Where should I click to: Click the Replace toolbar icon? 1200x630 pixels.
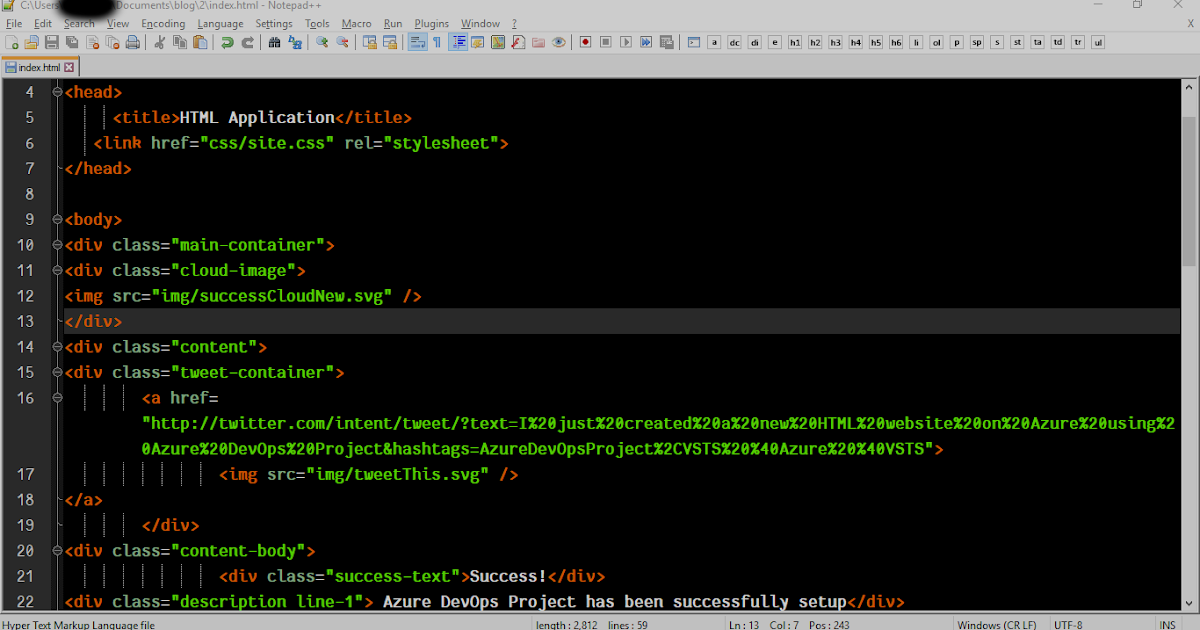[x=296, y=42]
